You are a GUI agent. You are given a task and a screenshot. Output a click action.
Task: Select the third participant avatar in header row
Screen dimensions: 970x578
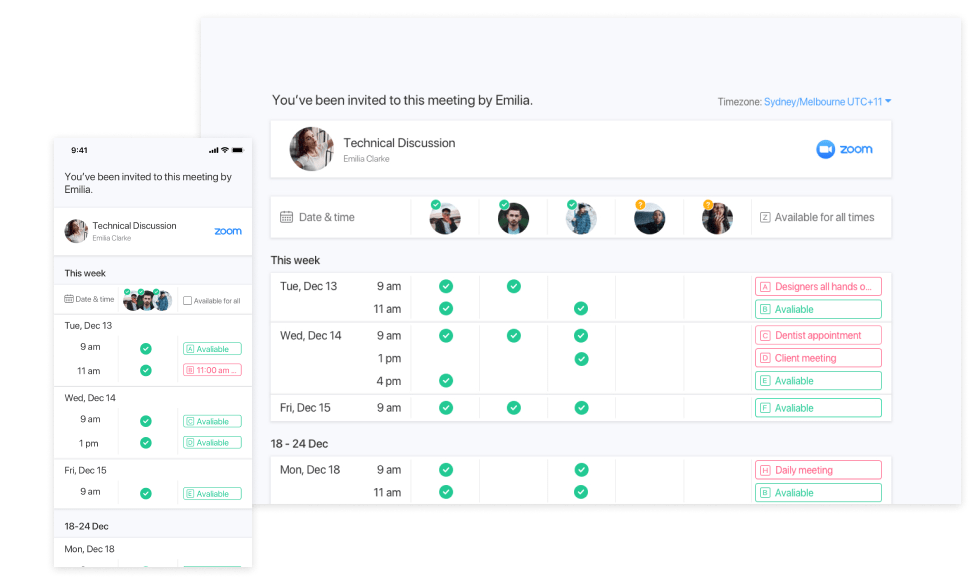click(x=581, y=218)
